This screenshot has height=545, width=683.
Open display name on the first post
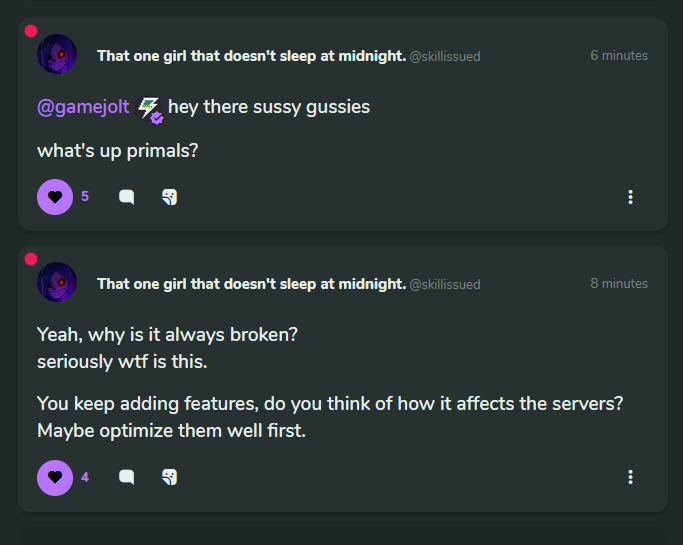pyautogui.click(x=252, y=56)
